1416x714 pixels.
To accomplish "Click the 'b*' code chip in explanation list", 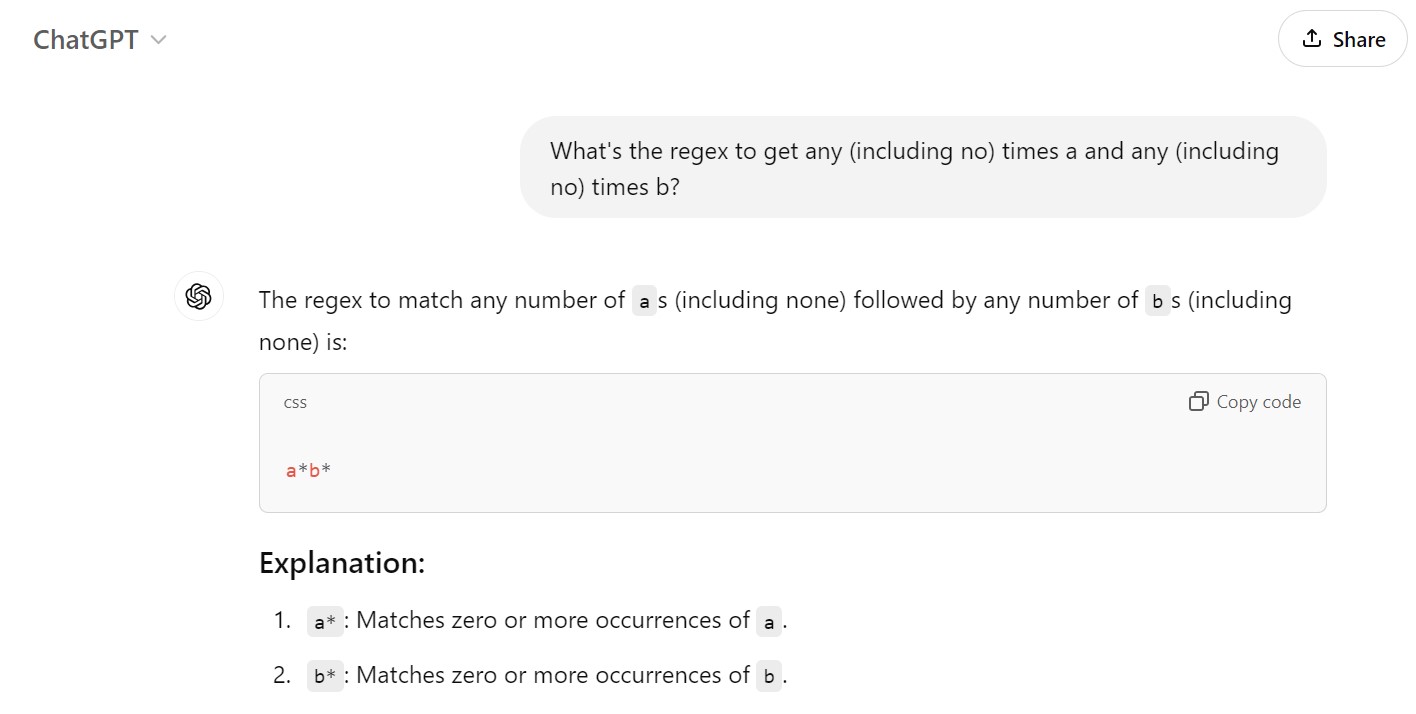I will pos(325,677).
